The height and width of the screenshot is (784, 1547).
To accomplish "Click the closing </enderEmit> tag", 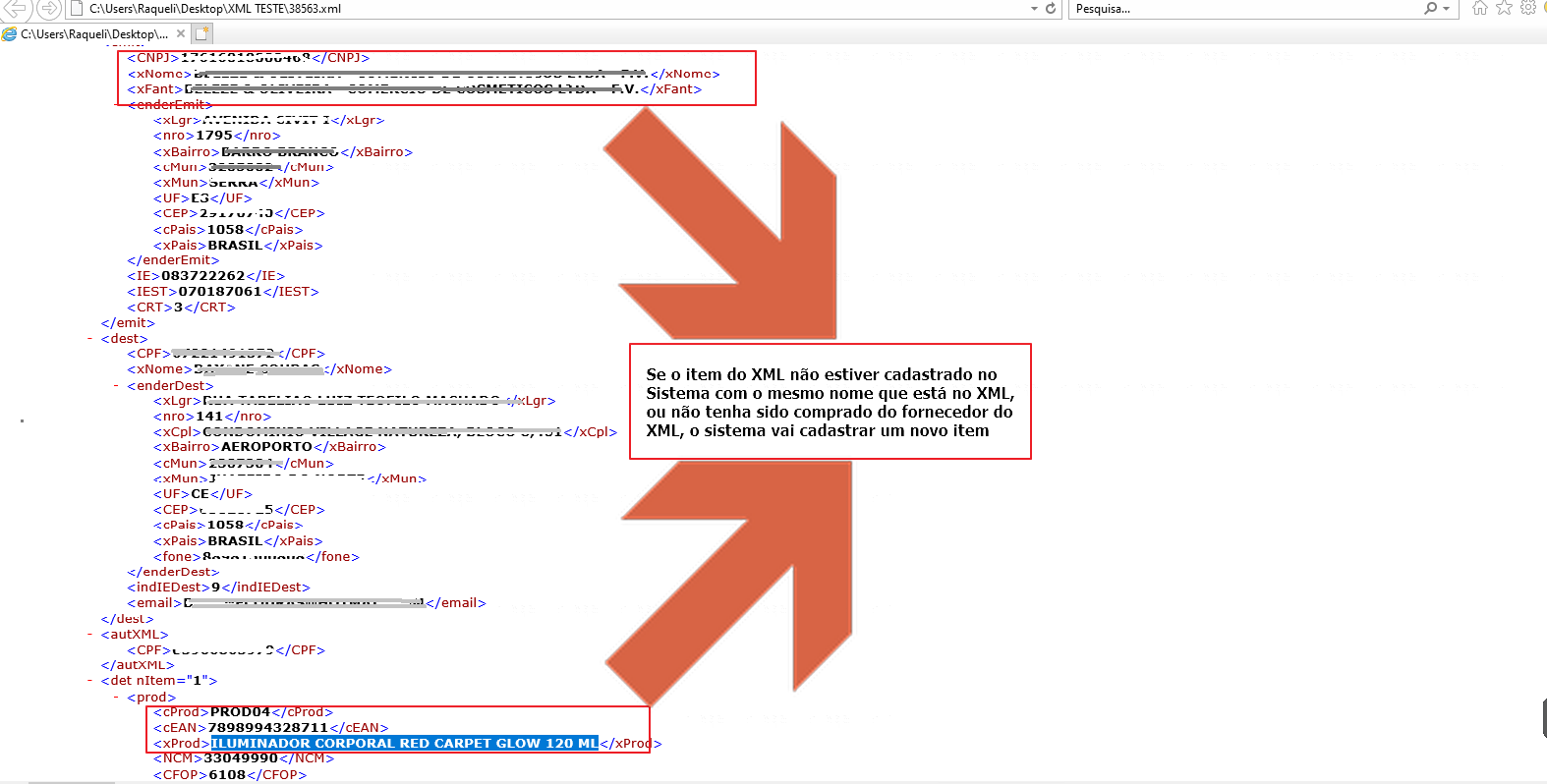I will click(x=173, y=260).
